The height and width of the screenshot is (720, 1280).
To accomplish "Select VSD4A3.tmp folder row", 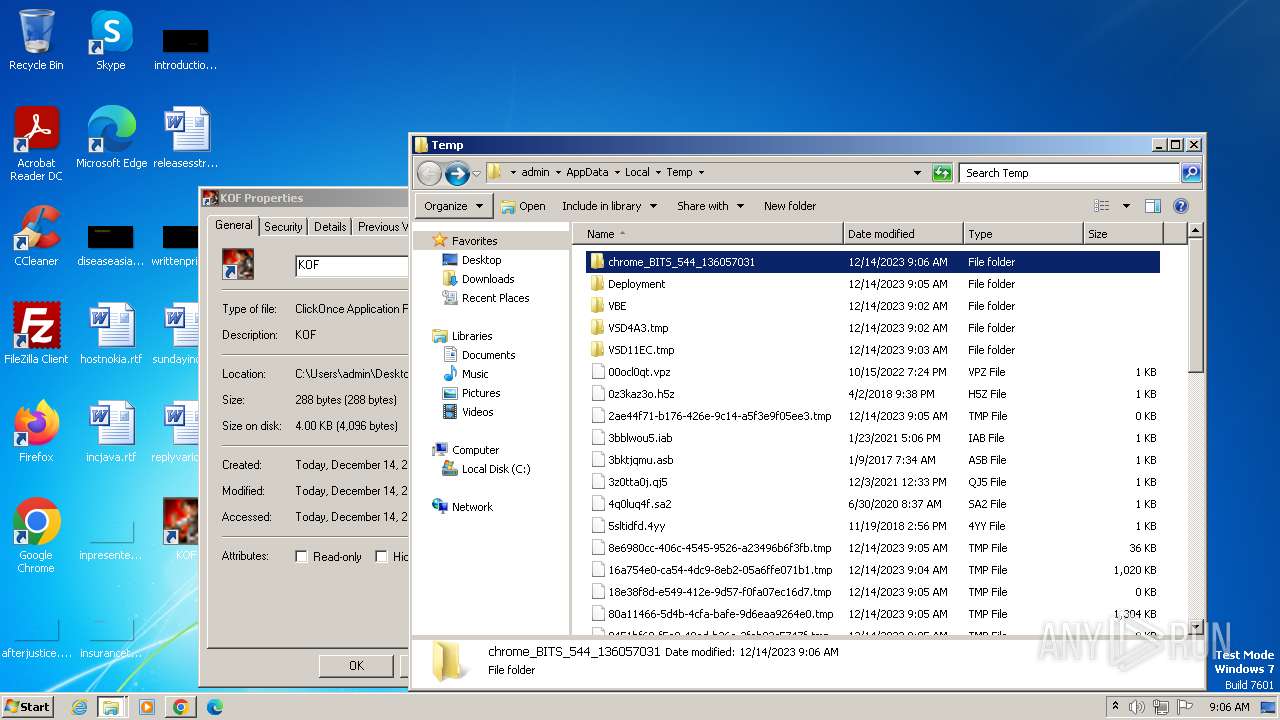I will [872, 328].
